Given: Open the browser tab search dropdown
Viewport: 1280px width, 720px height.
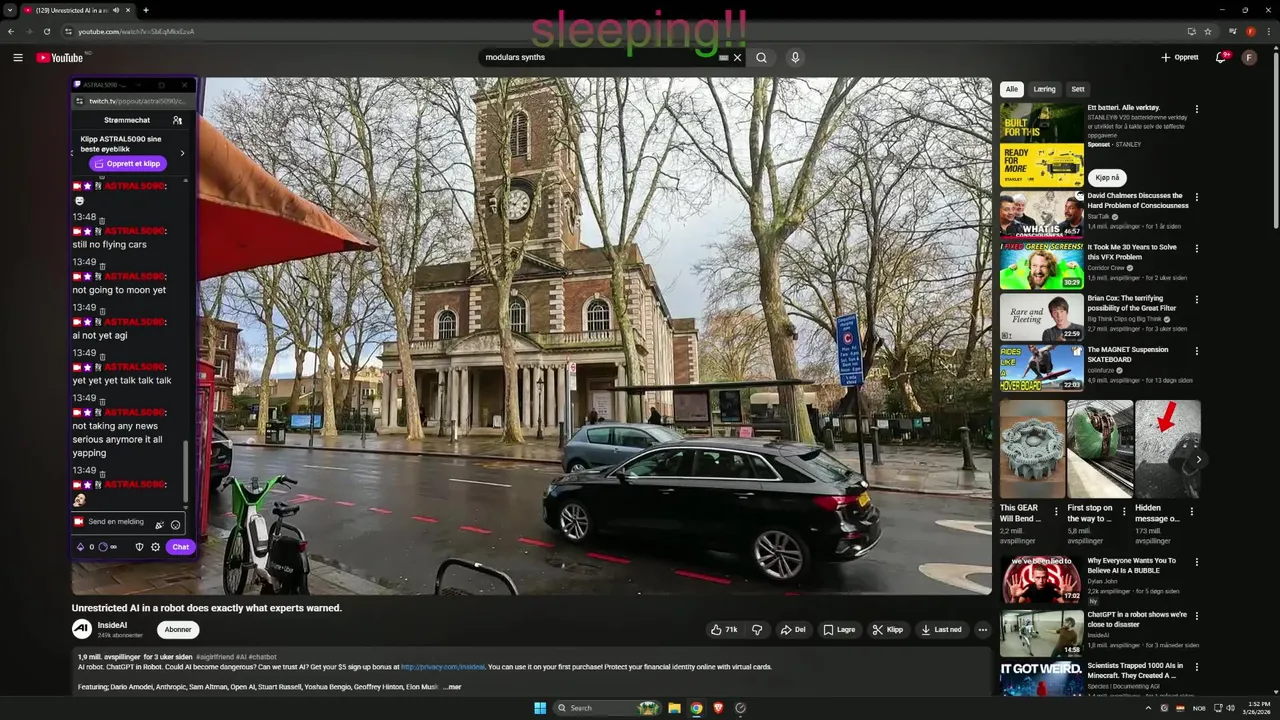Looking at the screenshot, I should 10,10.
